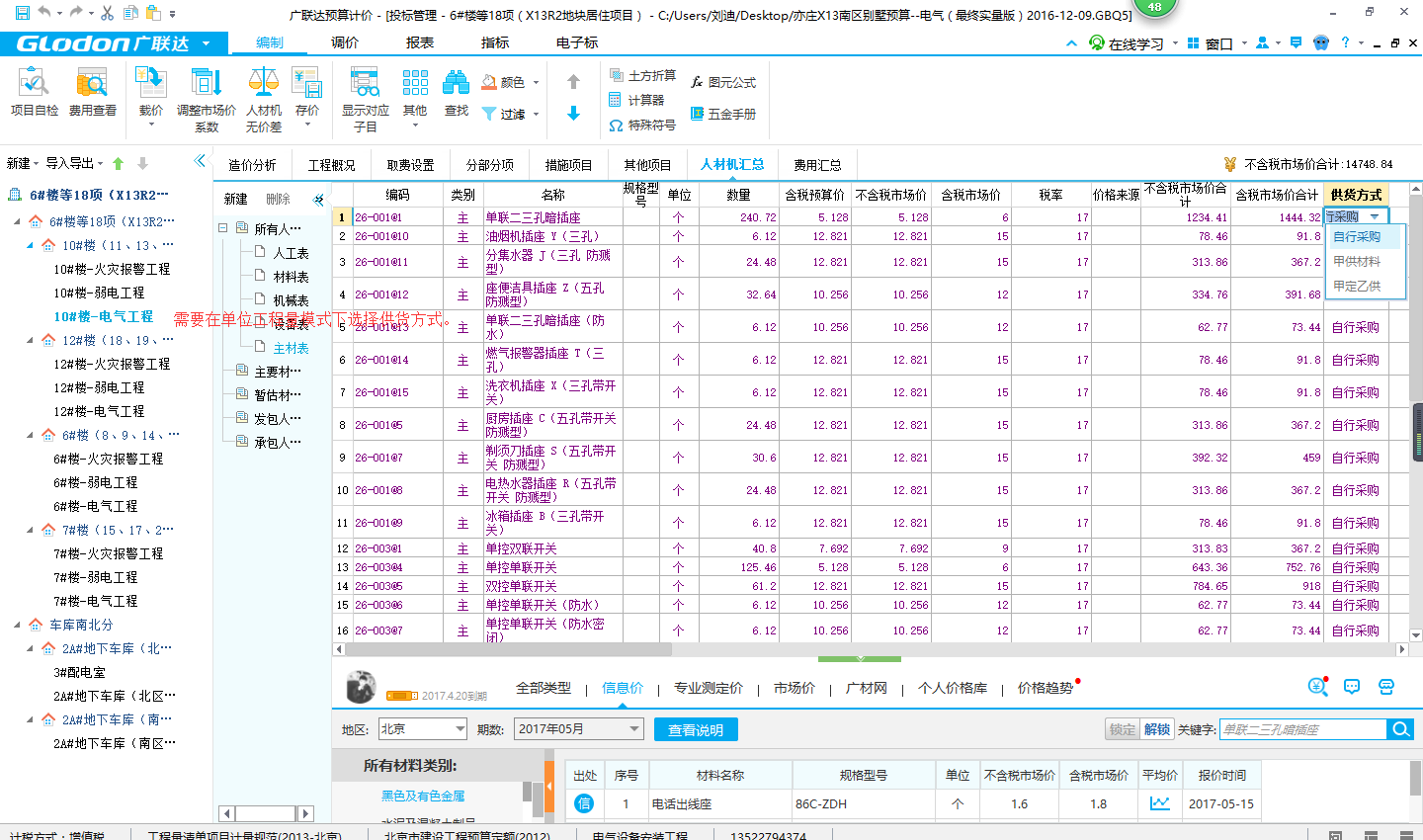This screenshot has width=1423, height=840.
Task: Click the 油烟机插座 Y（三孔） name cell
Action: pos(552,236)
